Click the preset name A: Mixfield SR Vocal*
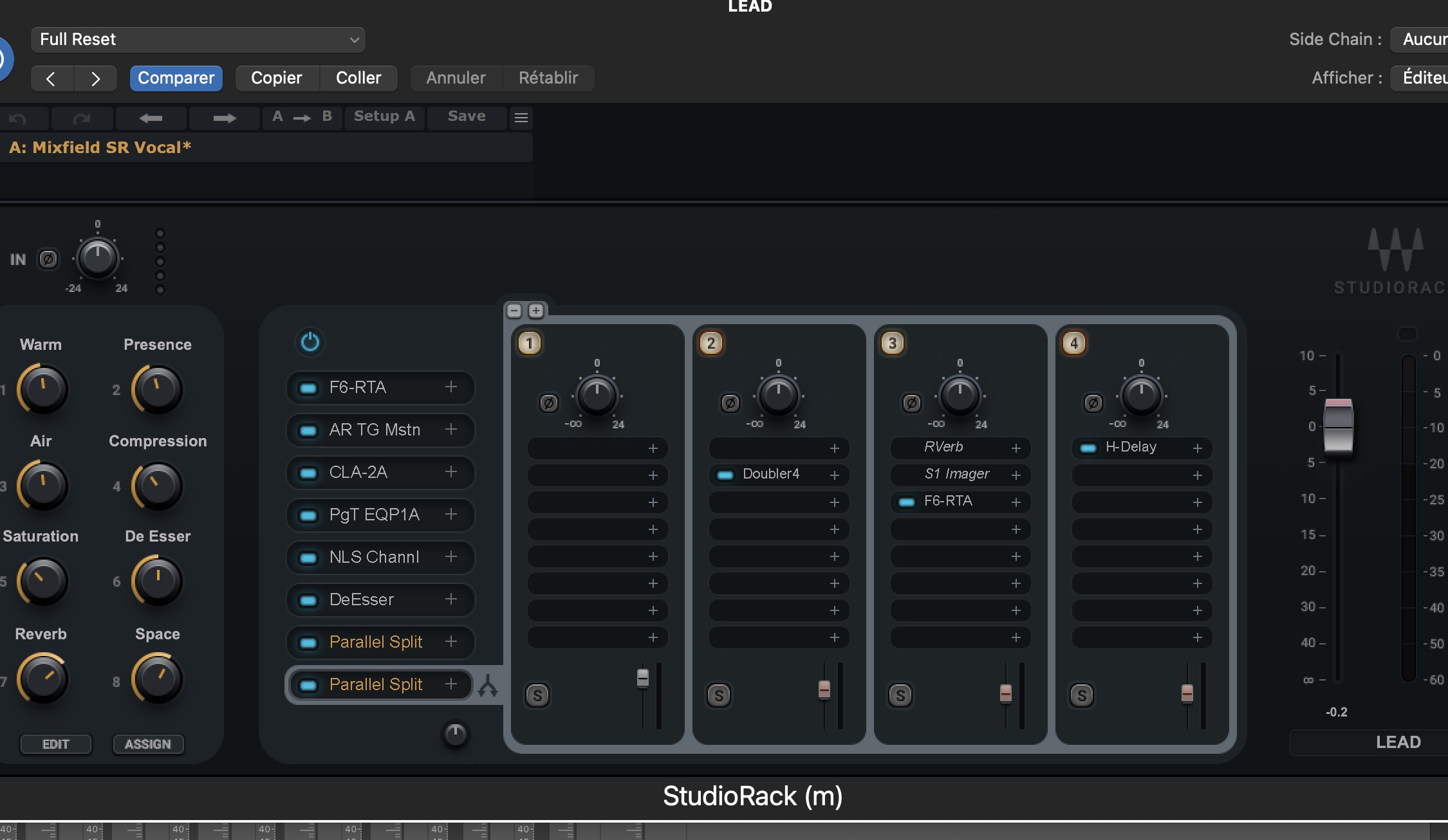Screen dimensions: 1448x840 pyautogui.click(x=100, y=147)
